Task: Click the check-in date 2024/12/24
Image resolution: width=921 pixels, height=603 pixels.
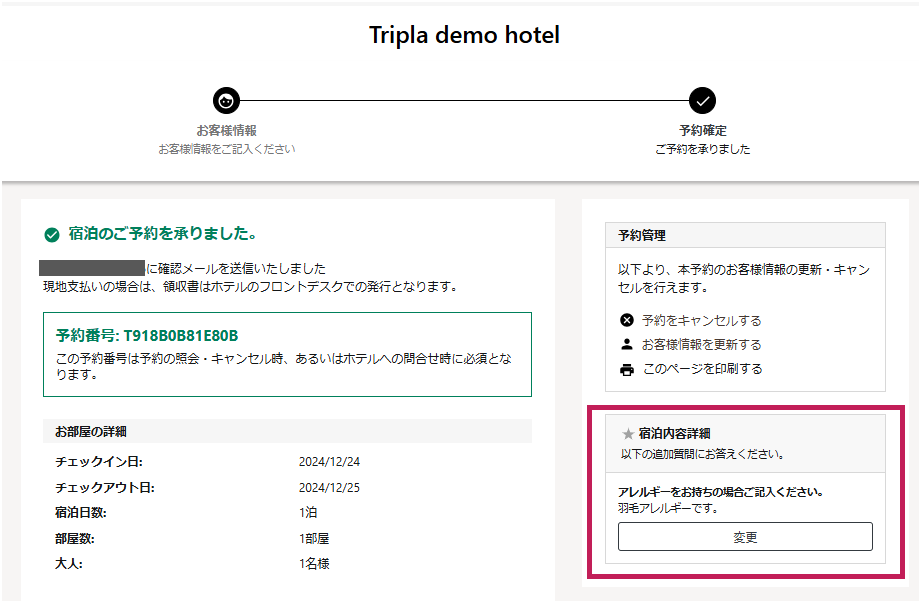Action: pos(329,462)
